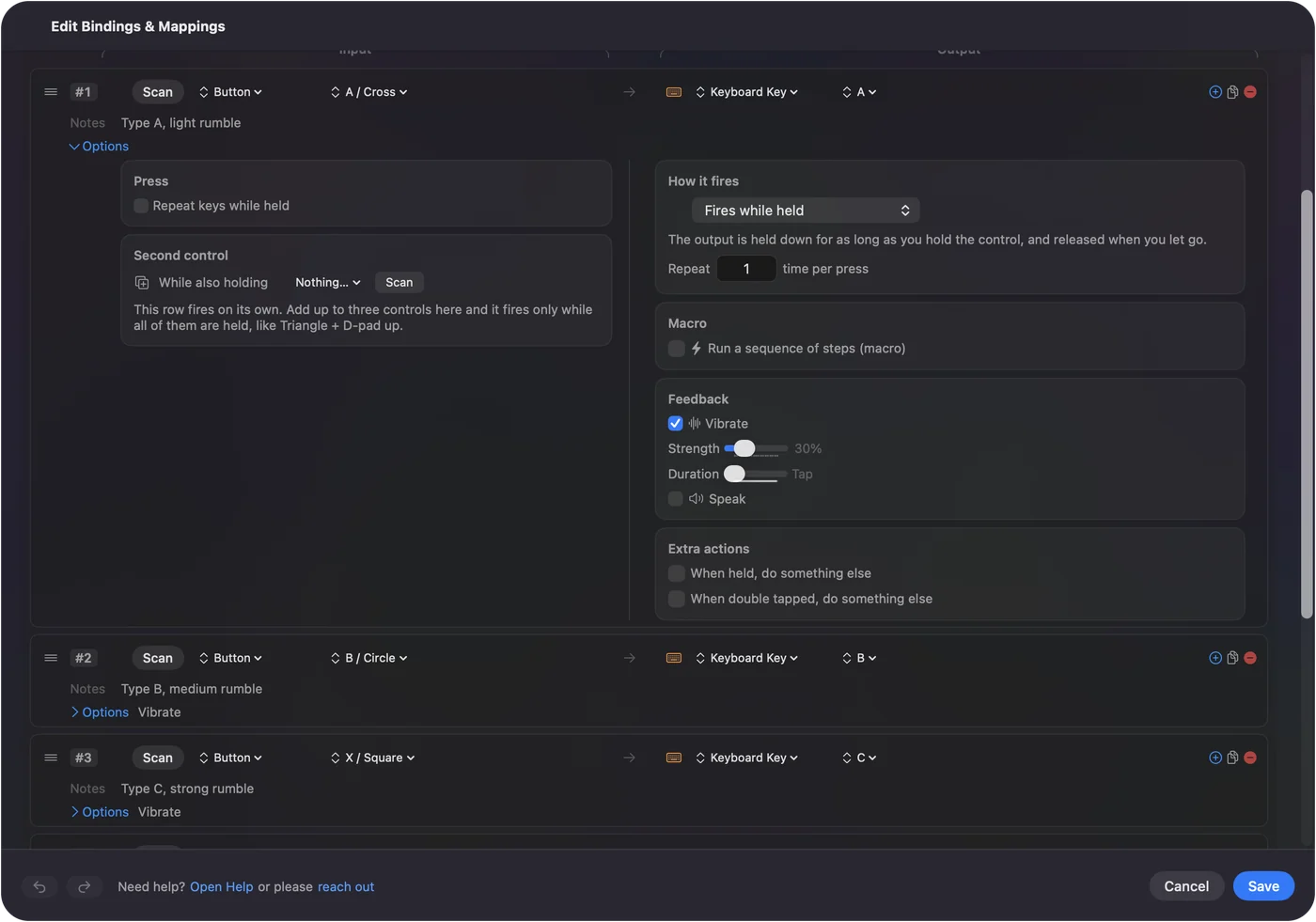Edit the note Type A, light rumble
1316x922 pixels.
pyautogui.click(x=180, y=123)
